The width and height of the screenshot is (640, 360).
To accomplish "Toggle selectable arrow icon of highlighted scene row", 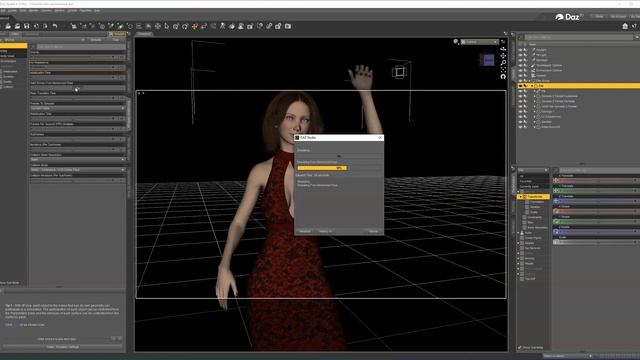I will pyautogui.click(x=526, y=86).
